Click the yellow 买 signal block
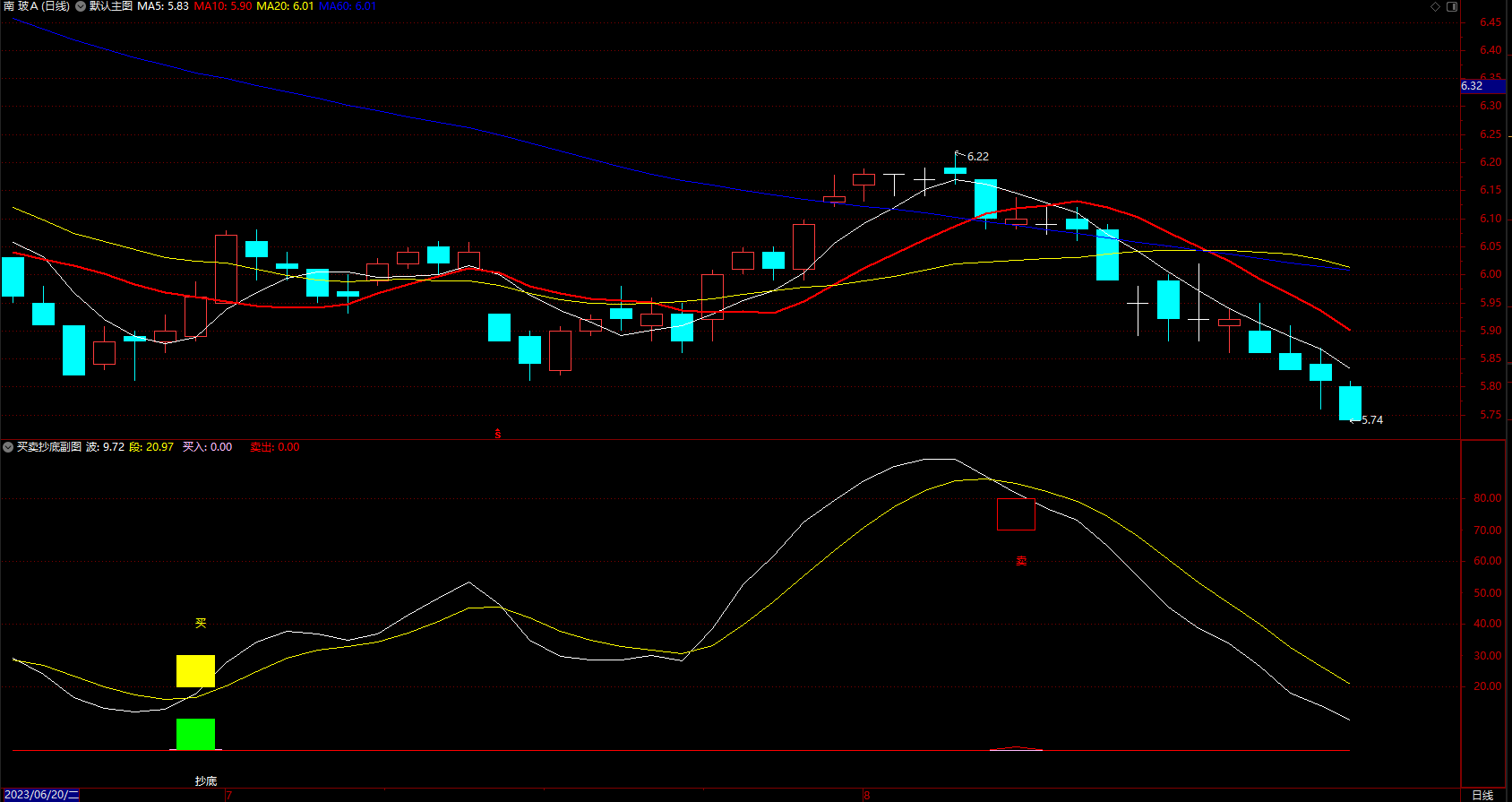1512x802 pixels. [x=195, y=671]
